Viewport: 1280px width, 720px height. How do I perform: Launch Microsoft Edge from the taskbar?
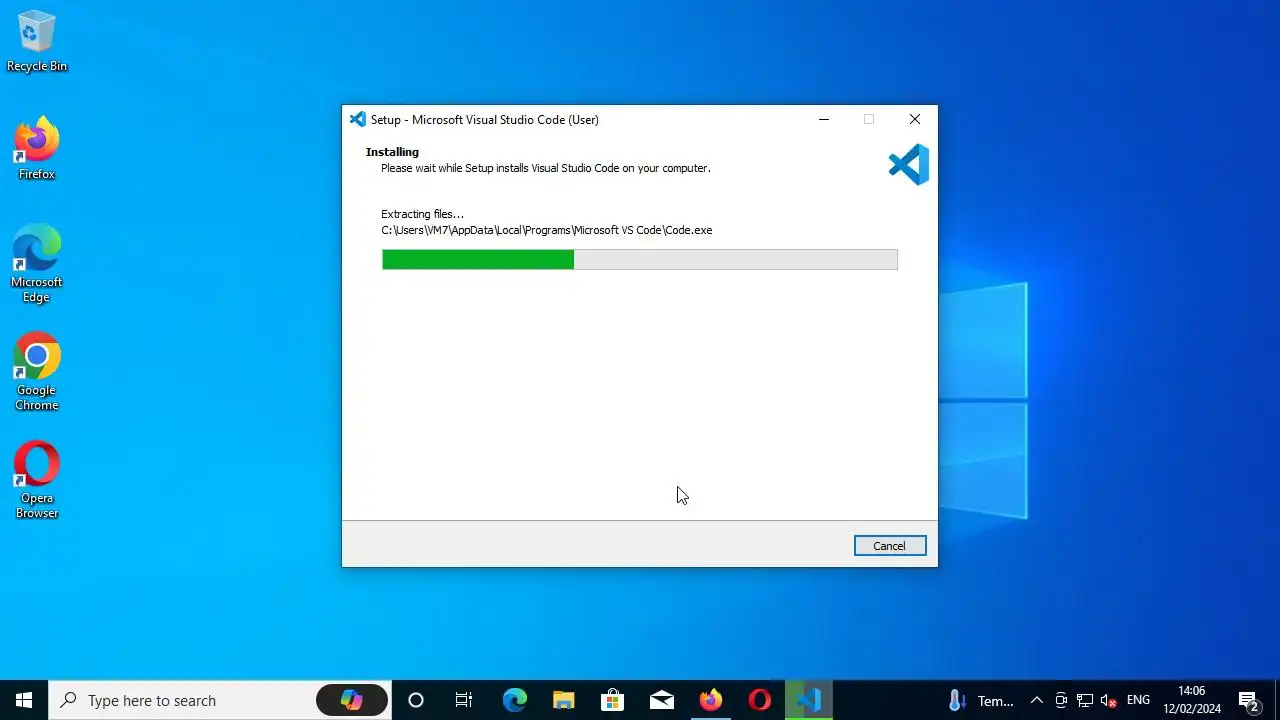(x=514, y=700)
